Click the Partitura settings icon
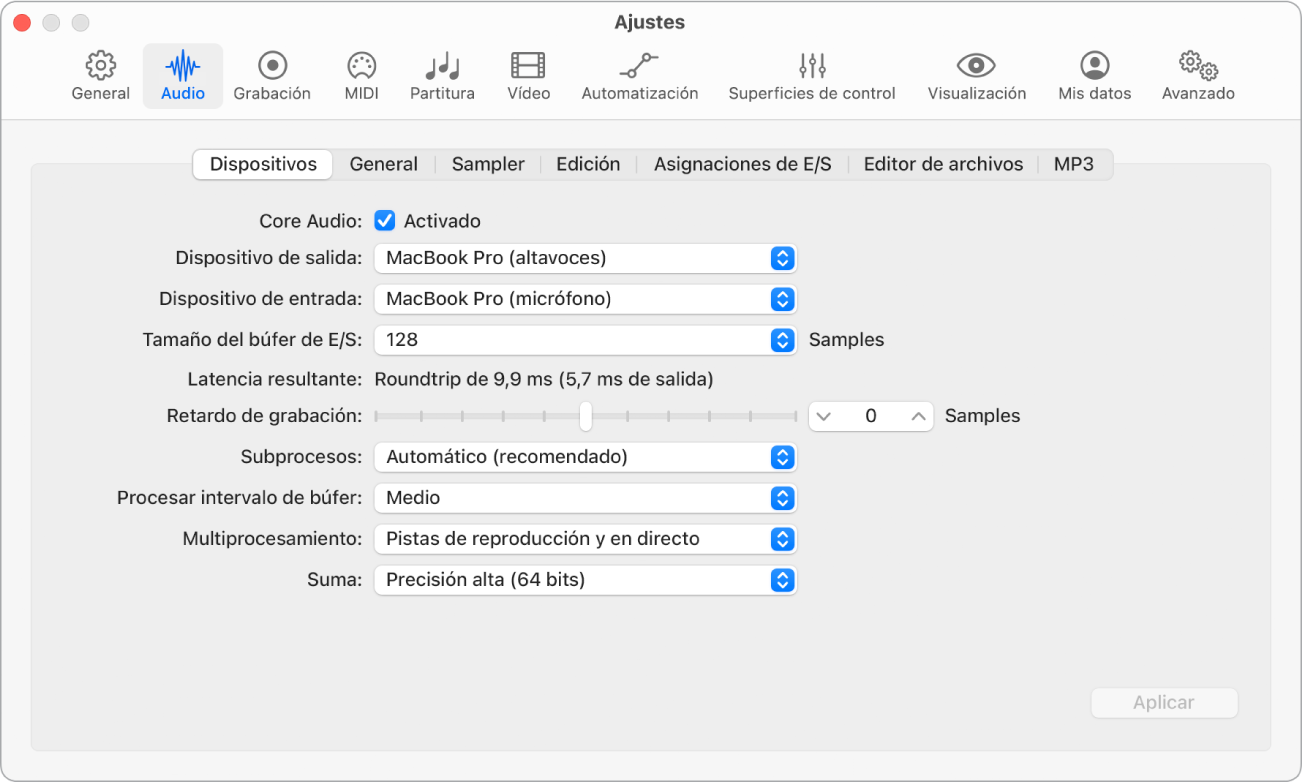 click(x=441, y=75)
